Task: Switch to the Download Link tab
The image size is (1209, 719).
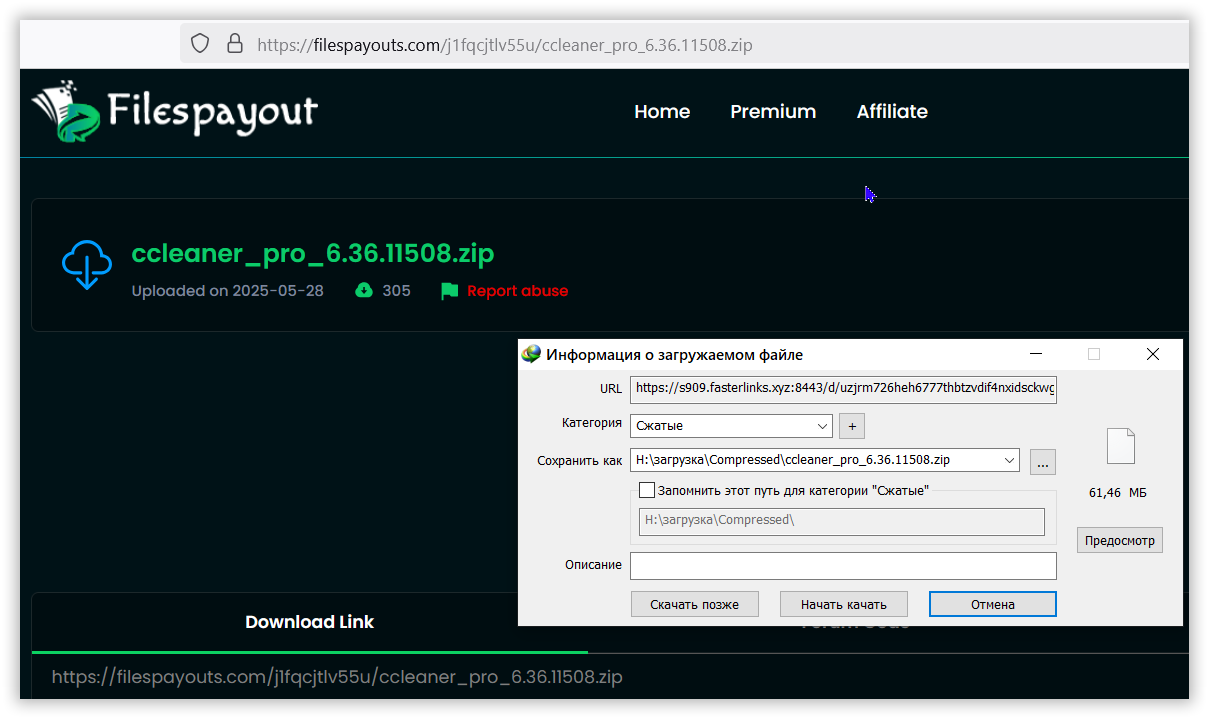Action: click(310, 622)
